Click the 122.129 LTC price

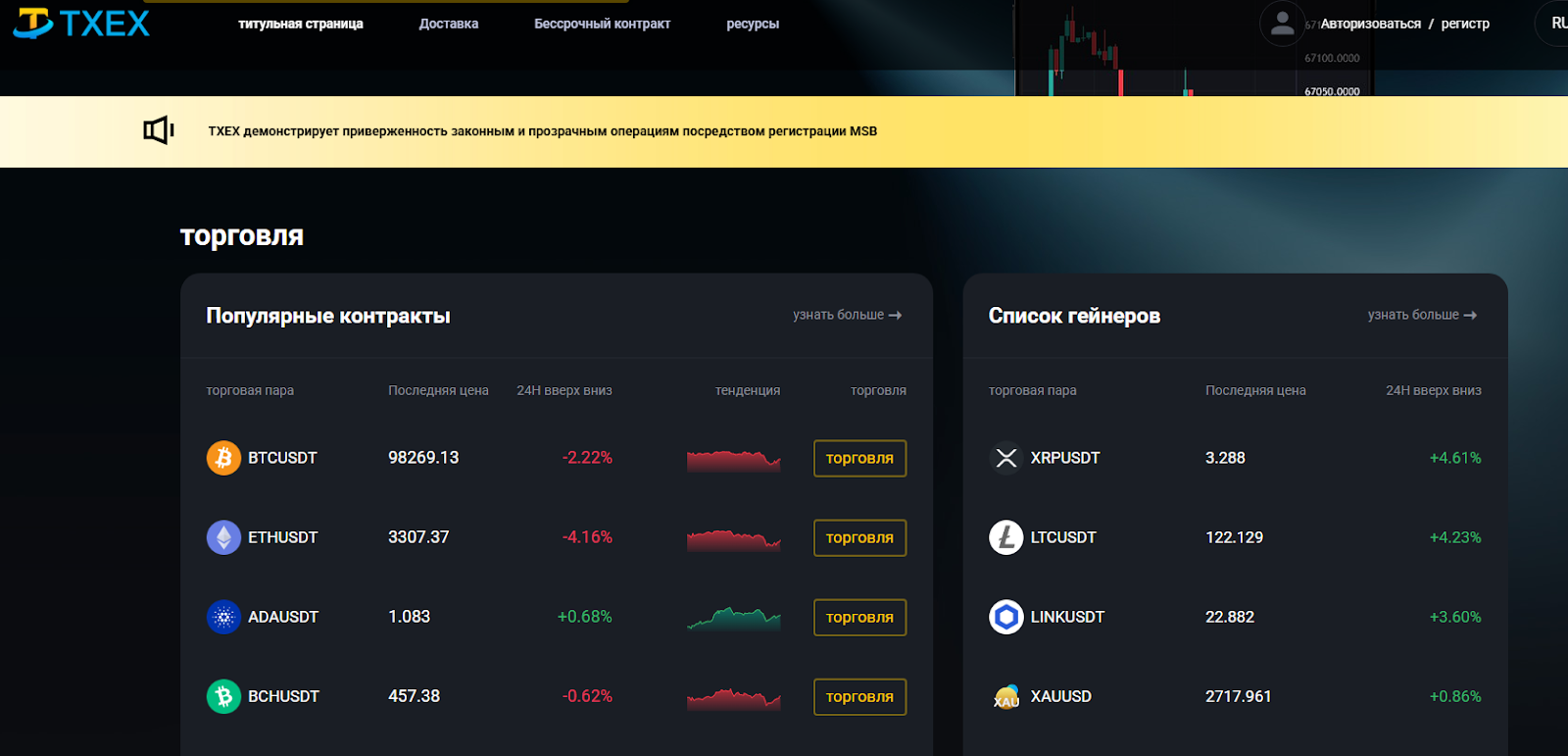pos(1234,537)
